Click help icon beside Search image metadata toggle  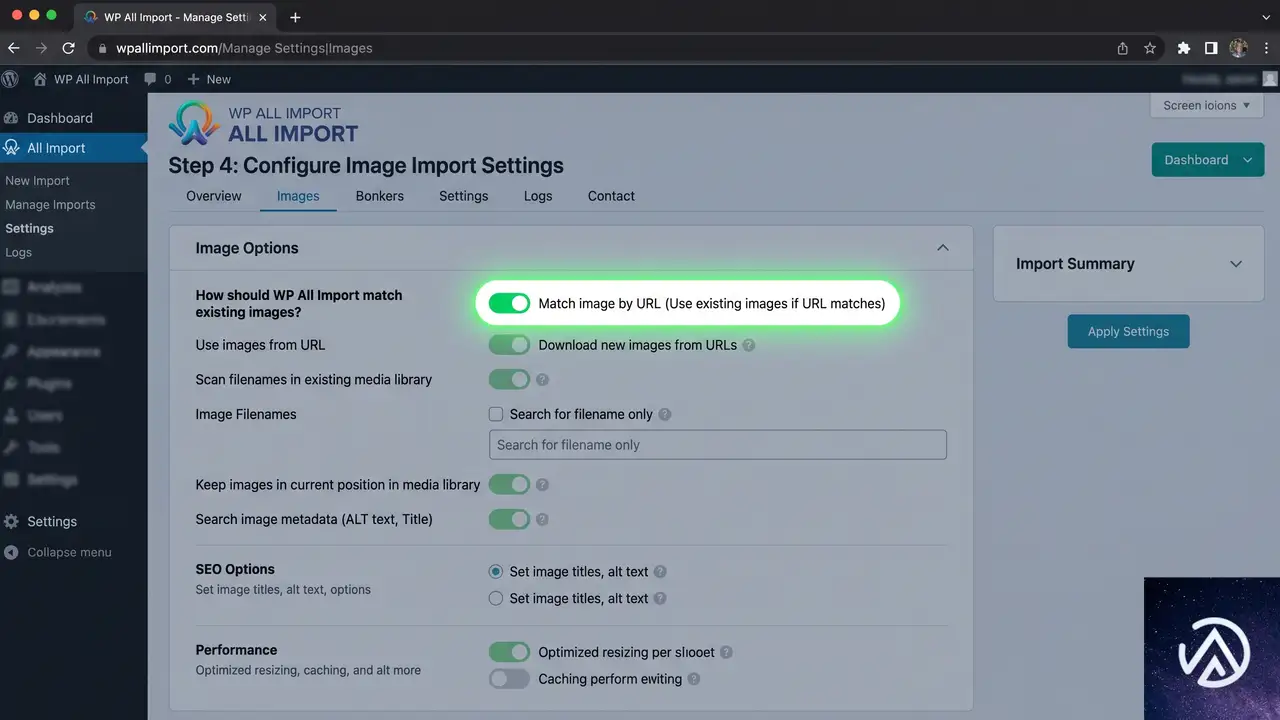pos(543,520)
